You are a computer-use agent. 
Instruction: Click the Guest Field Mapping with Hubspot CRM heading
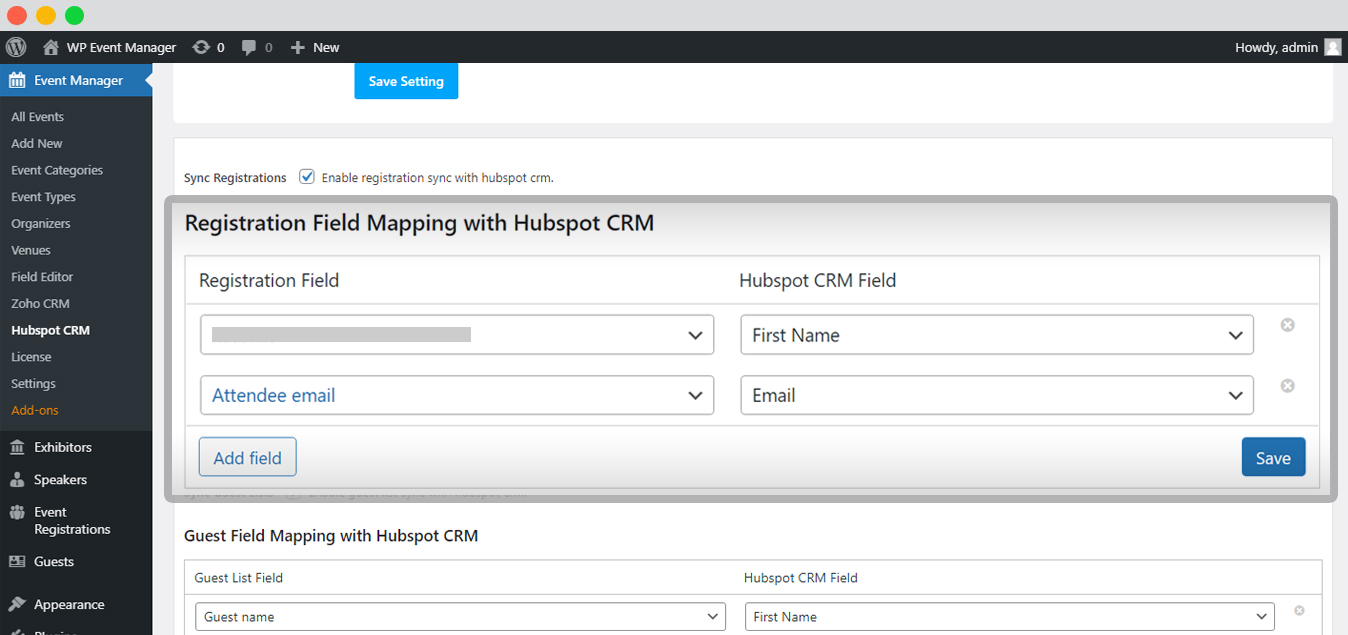point(331,536)
